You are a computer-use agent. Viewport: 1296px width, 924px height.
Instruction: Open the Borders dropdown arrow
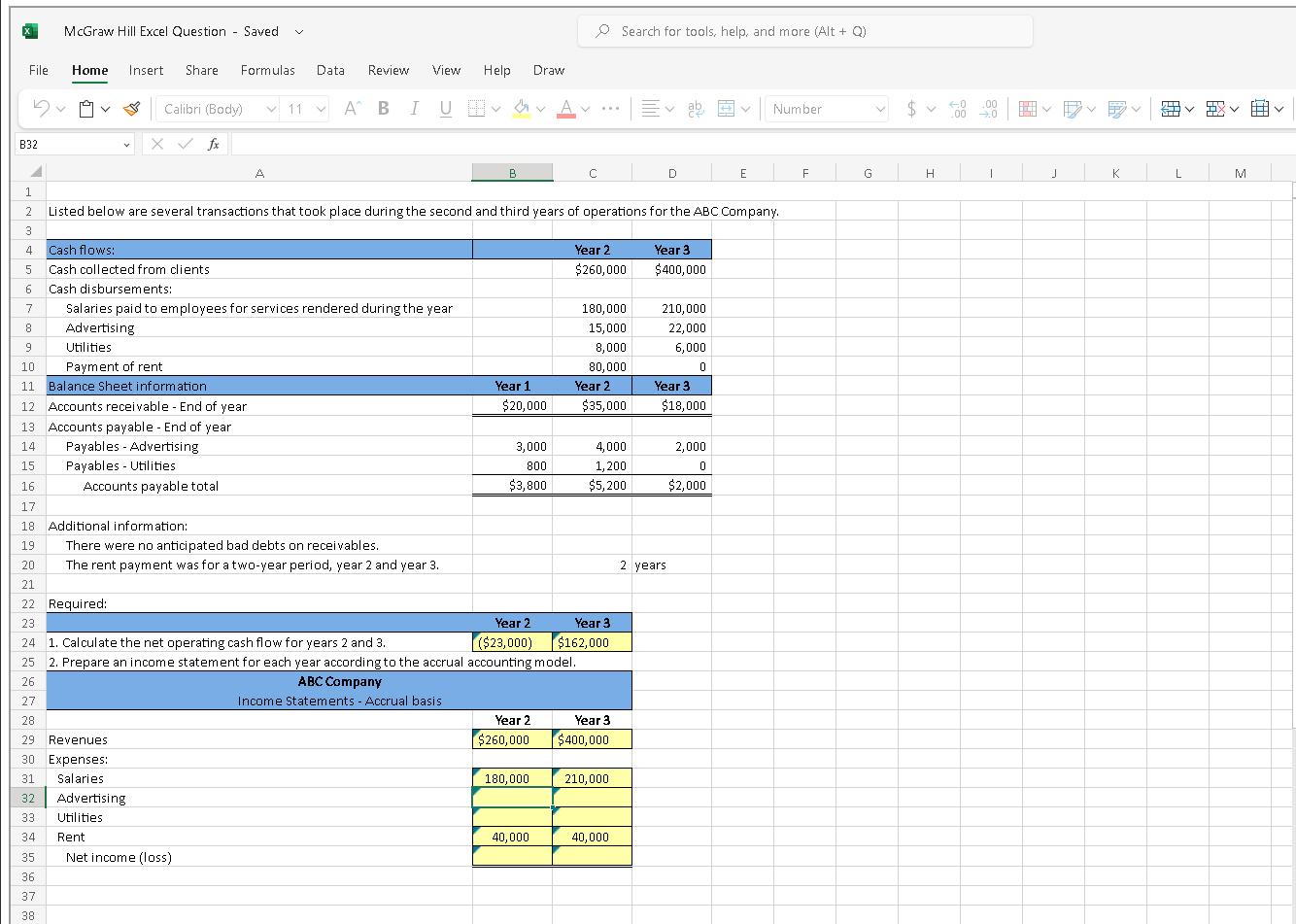tap(495, 108)
